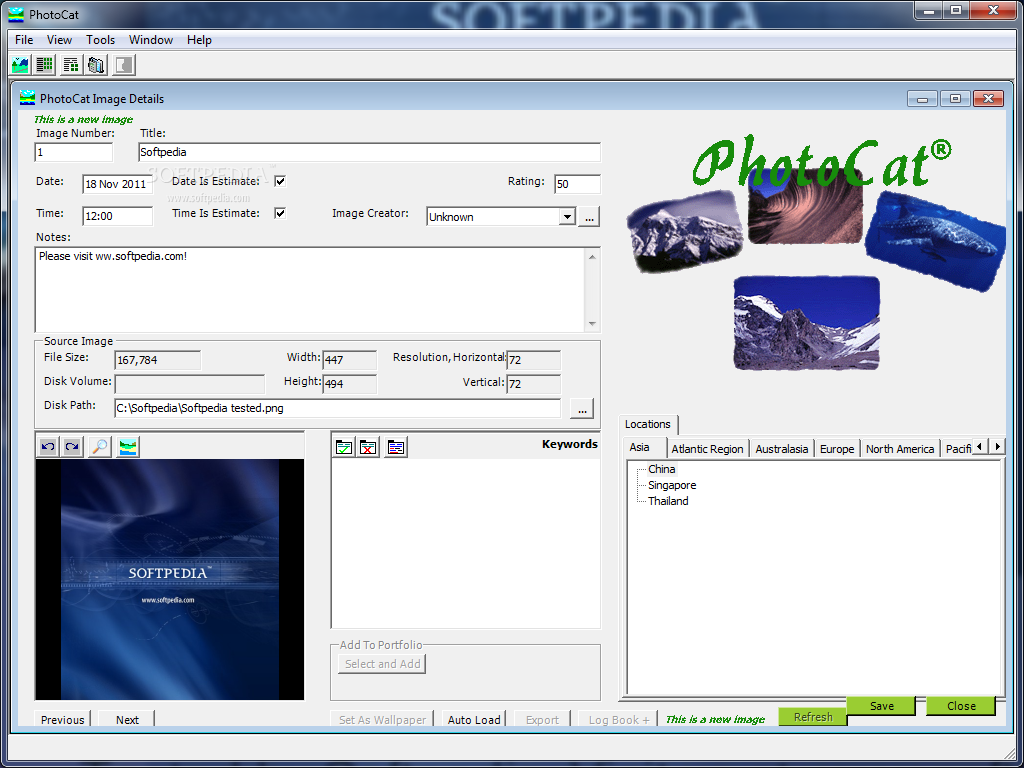Go to the Previous image
The image size is (1024, 768).
(x=63, y=719)
